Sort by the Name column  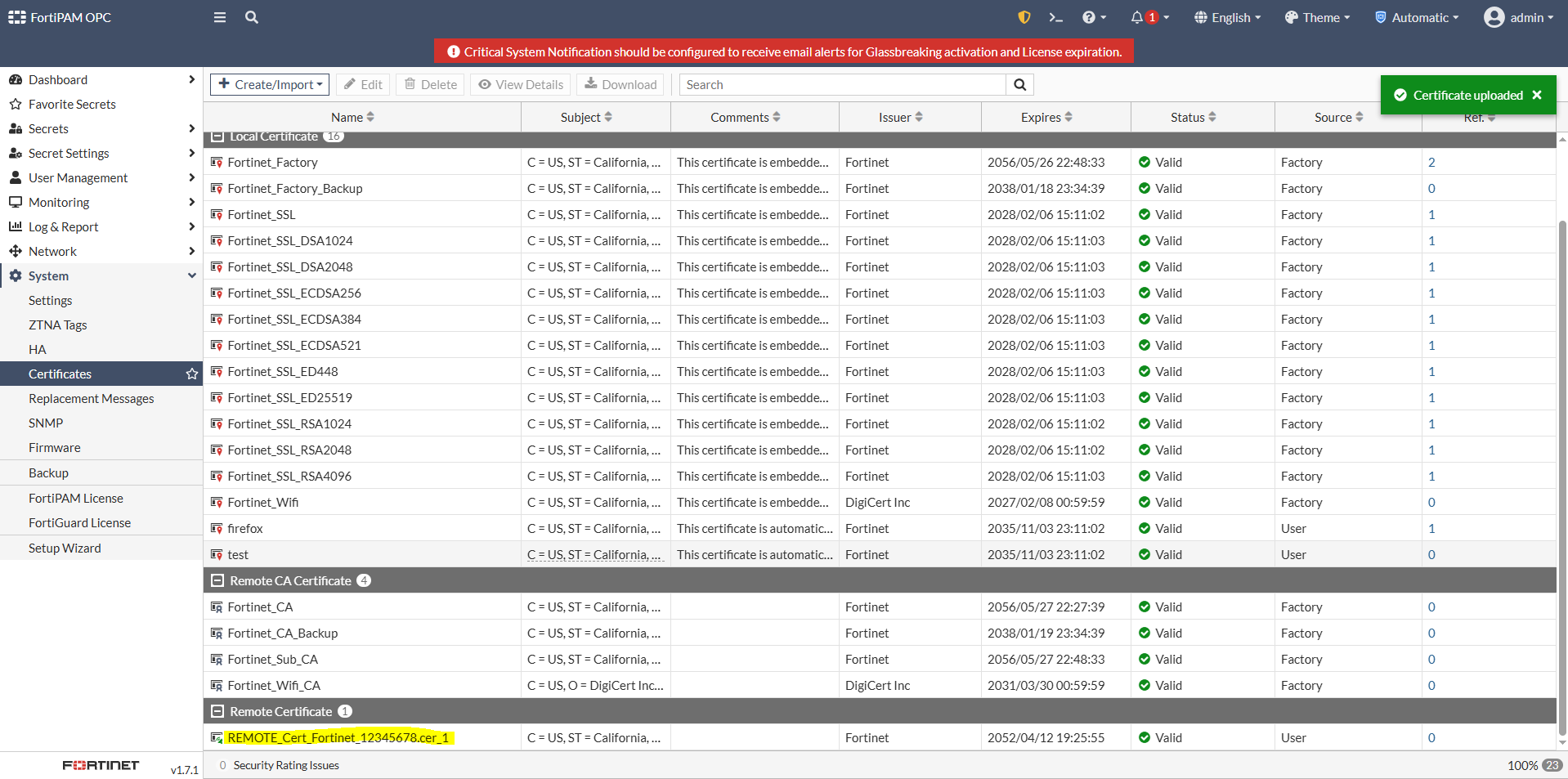(x=353, y=117)
